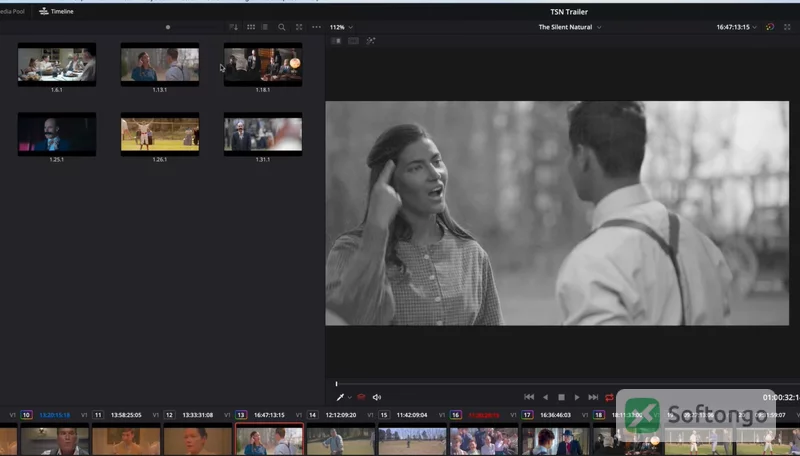Image resolution: width=800 pixels, height=456 pixels.
Task: Click clip 11 thumbnail in the filmstrip
Action: tap(126, 441)
